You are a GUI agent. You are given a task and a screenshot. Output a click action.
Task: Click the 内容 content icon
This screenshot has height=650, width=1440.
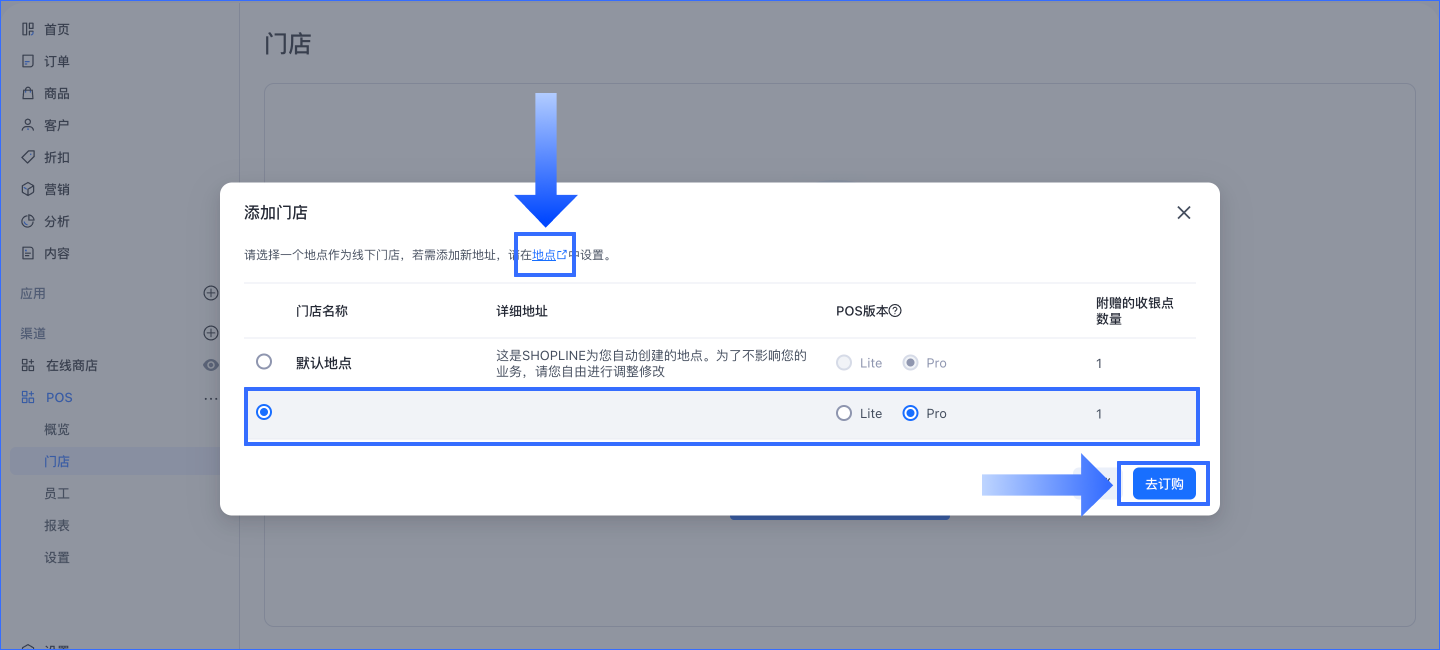pos(28,253)
